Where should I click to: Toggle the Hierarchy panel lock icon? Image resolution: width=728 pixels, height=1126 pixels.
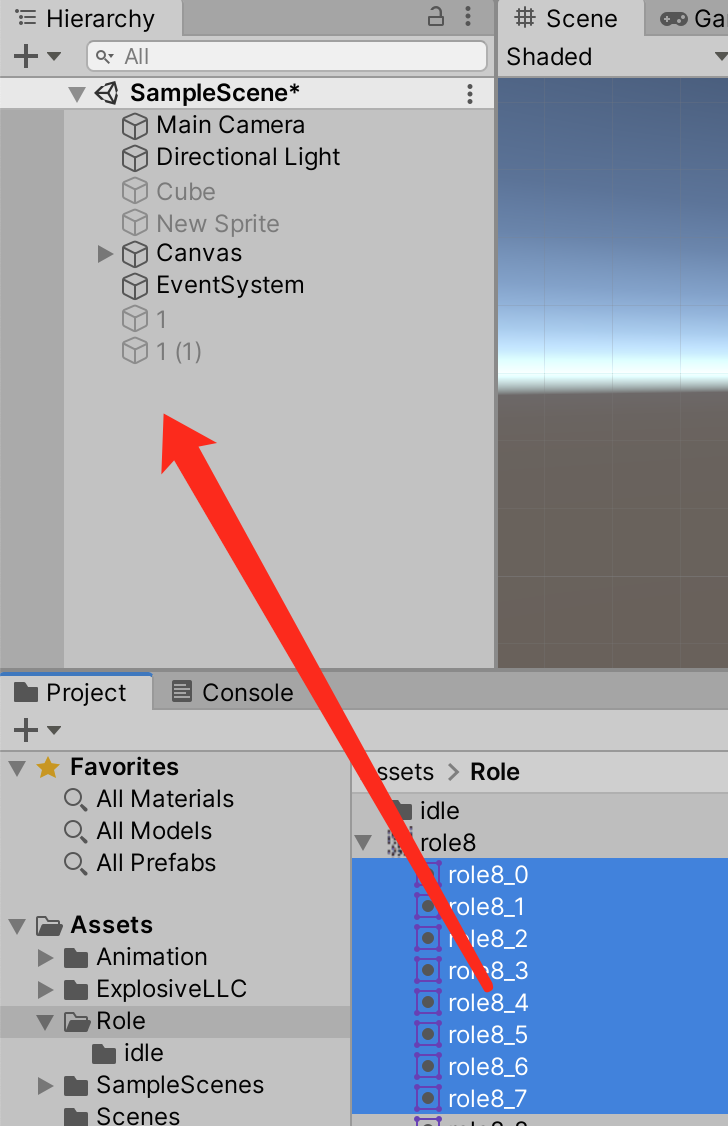(x=436, y=17)
